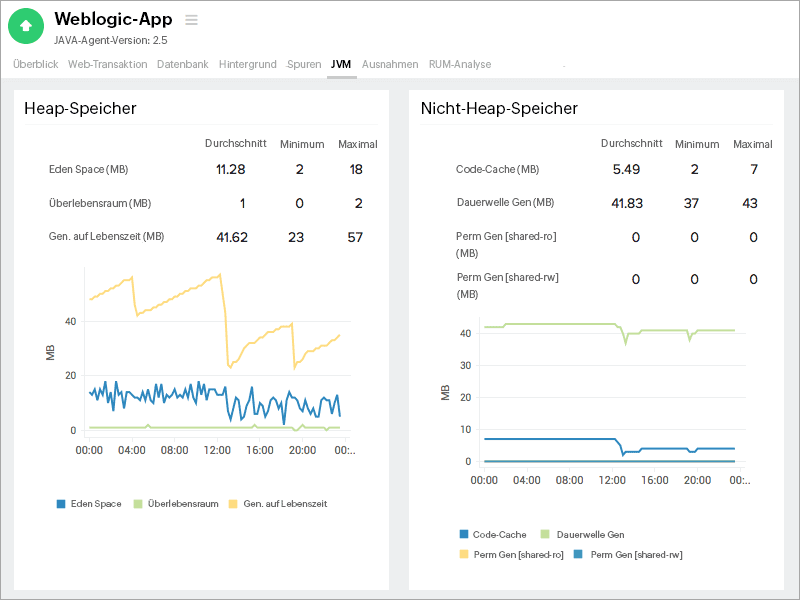Toggle Dauerwelle Gen legend entry
Viewport: 800px width, 600px height.
click(581, 535)
